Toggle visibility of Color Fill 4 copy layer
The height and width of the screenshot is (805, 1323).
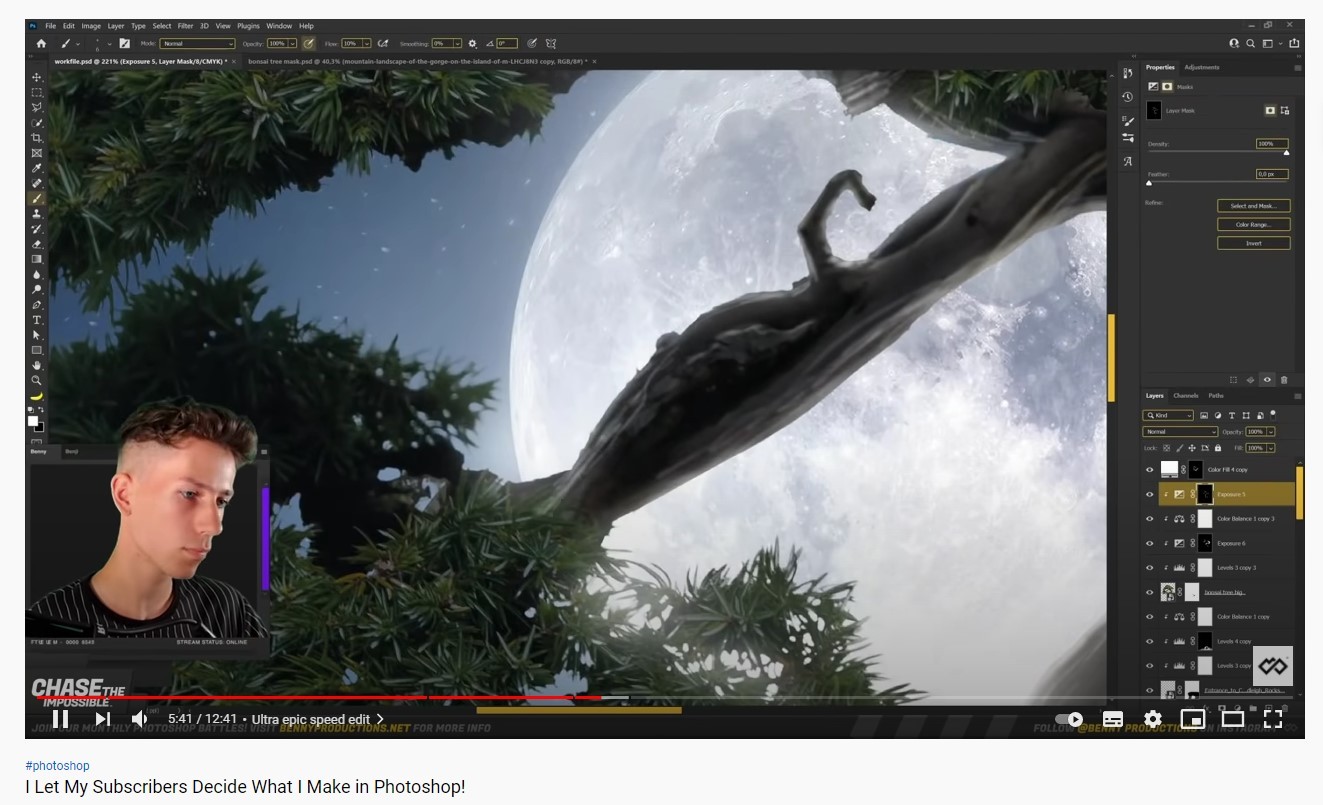pos(1149,469)
